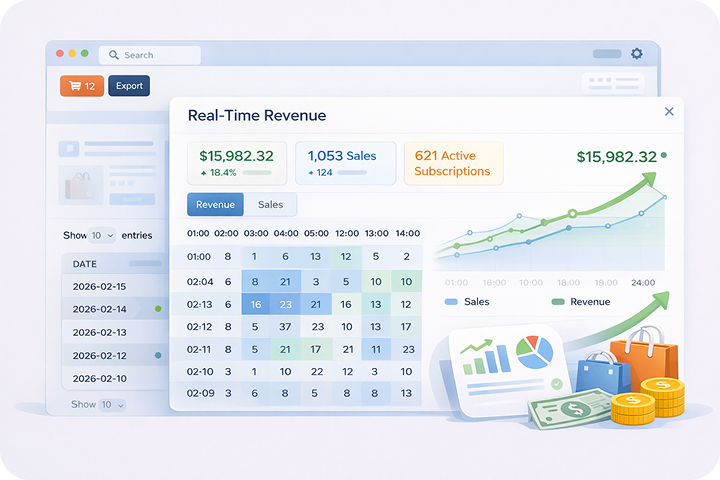Click the orange shopping cart icon

click(73, 86)
